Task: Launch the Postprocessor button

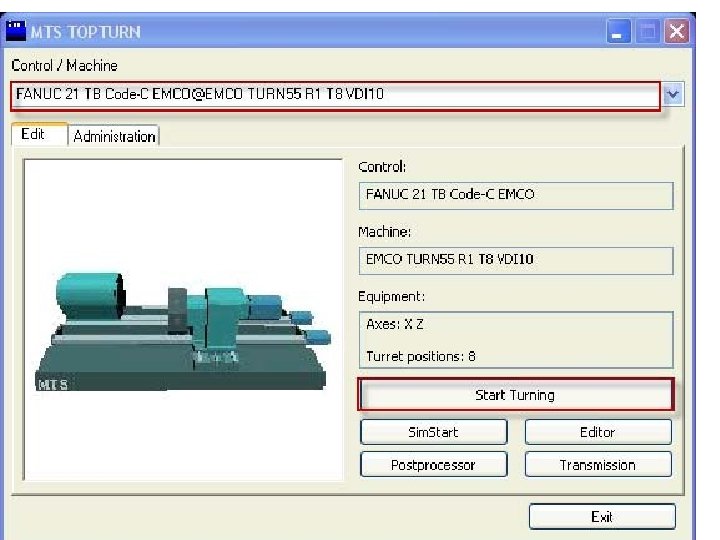Action: click(x=433, y=465)
